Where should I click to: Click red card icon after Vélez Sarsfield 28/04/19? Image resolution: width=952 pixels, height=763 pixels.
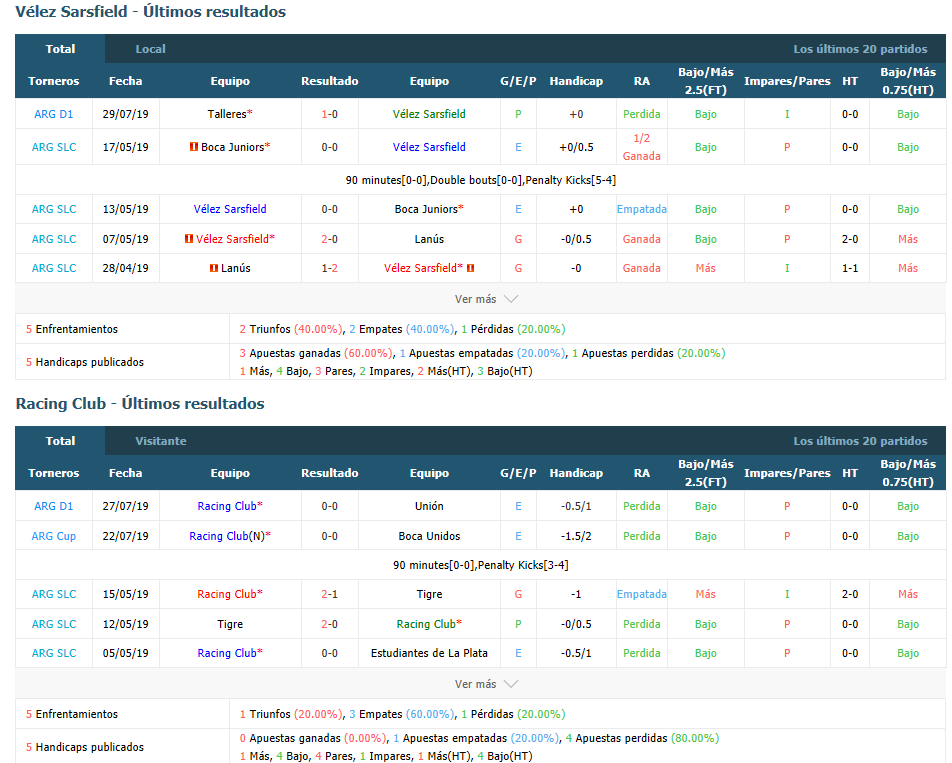pos(471,268)
